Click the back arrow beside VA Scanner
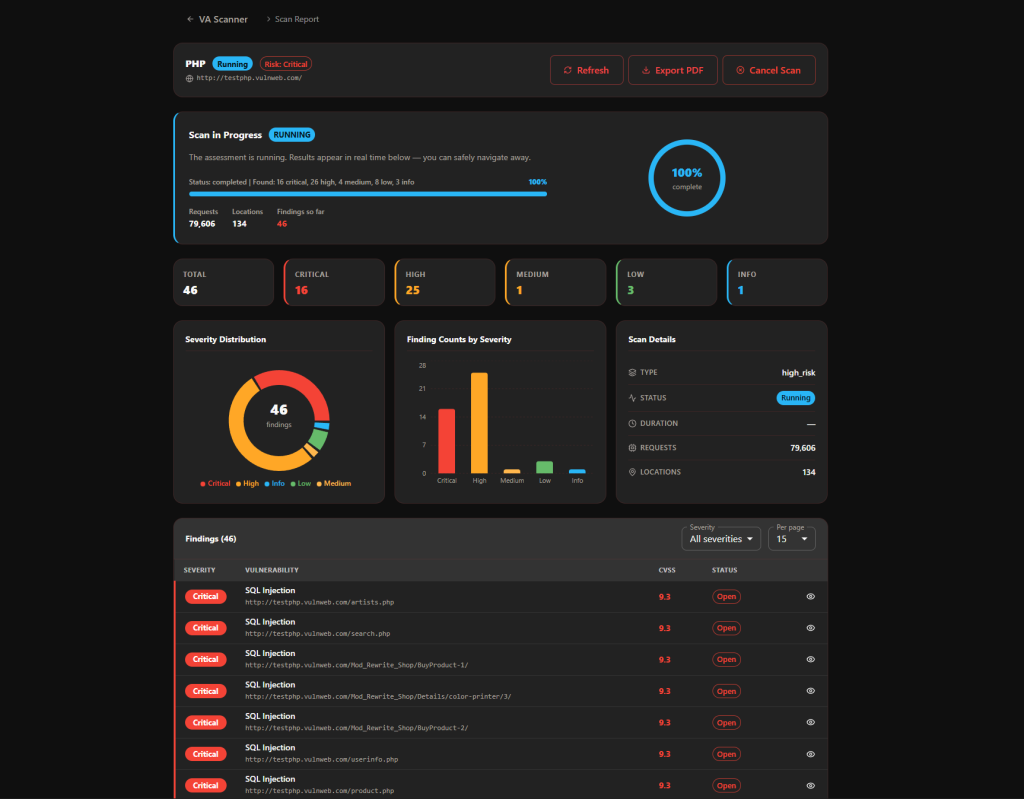Image resolution: width=1024 pixels, height=799 pixels. 189,19
